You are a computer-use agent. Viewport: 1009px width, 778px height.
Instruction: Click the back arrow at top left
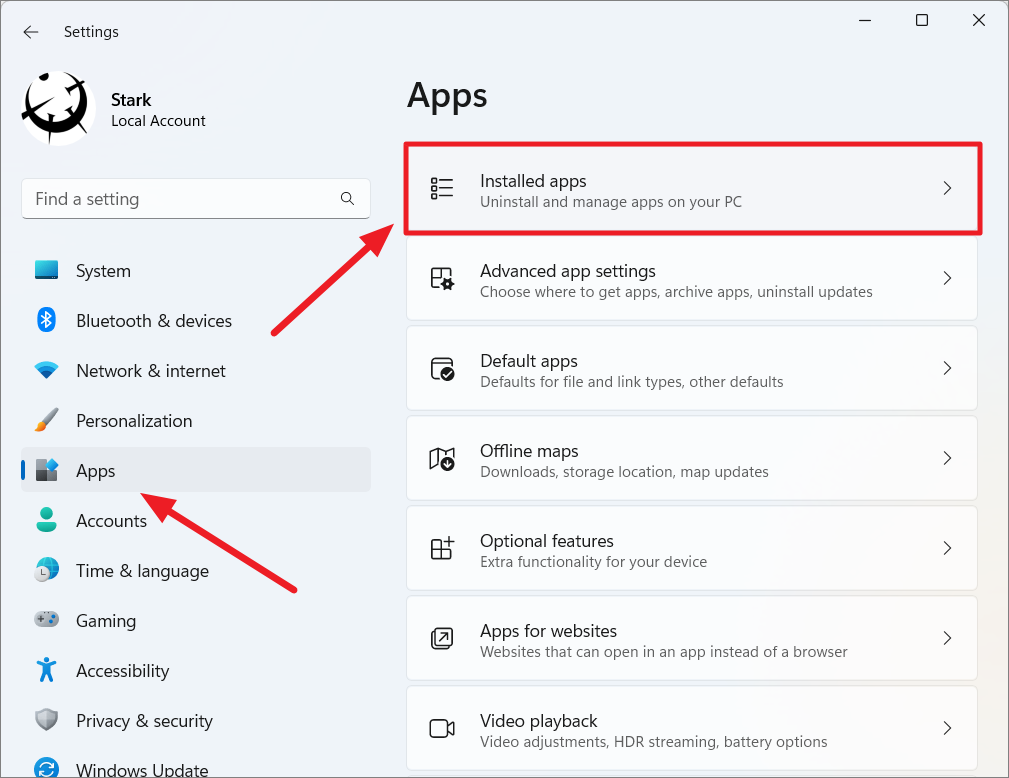point(30,31)
